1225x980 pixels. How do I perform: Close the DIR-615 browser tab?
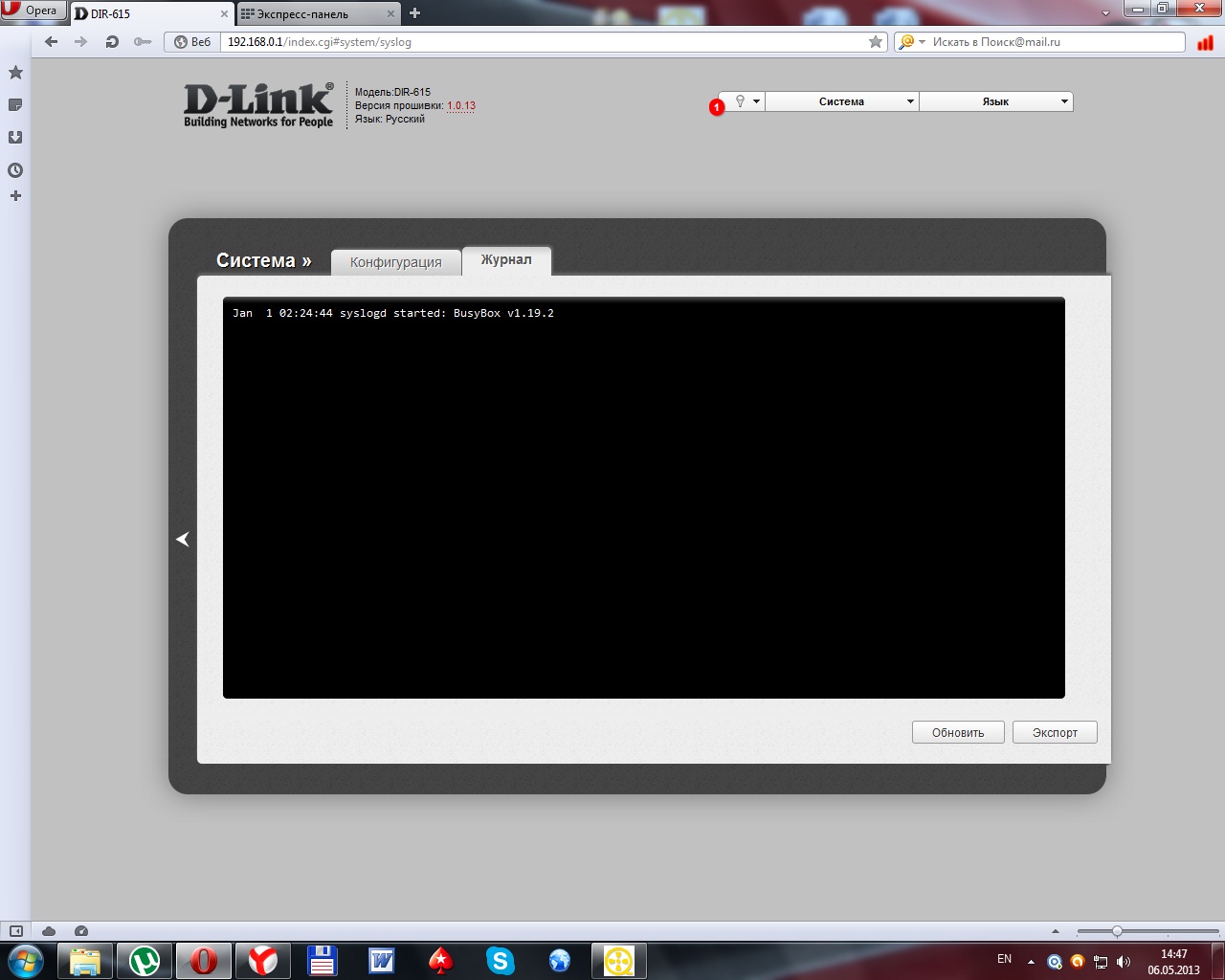click(x=225, y=14)
